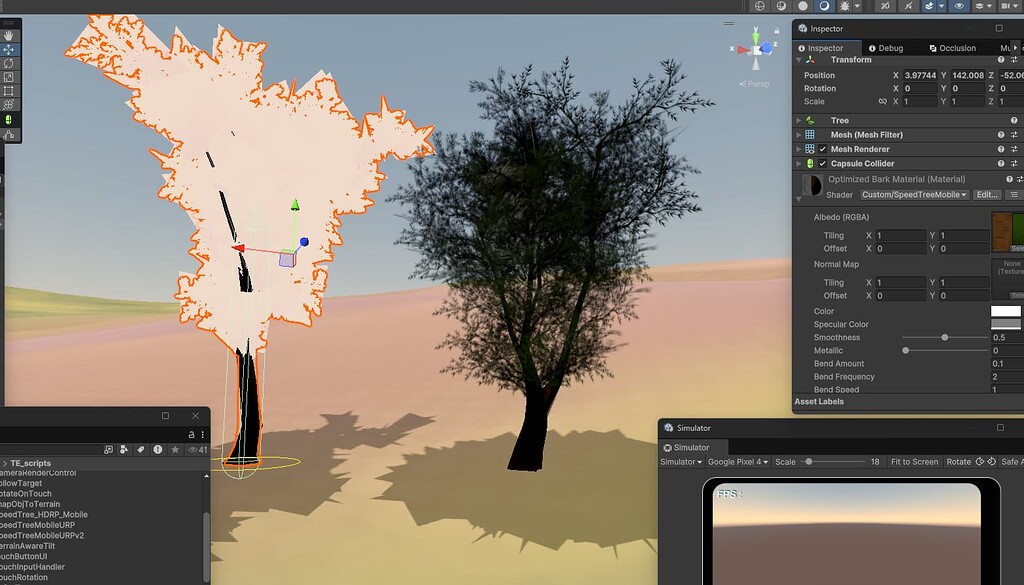Adjust the Smoothness slider in the material
This screenshot has height=585, width=1024.
click(945, 337)
